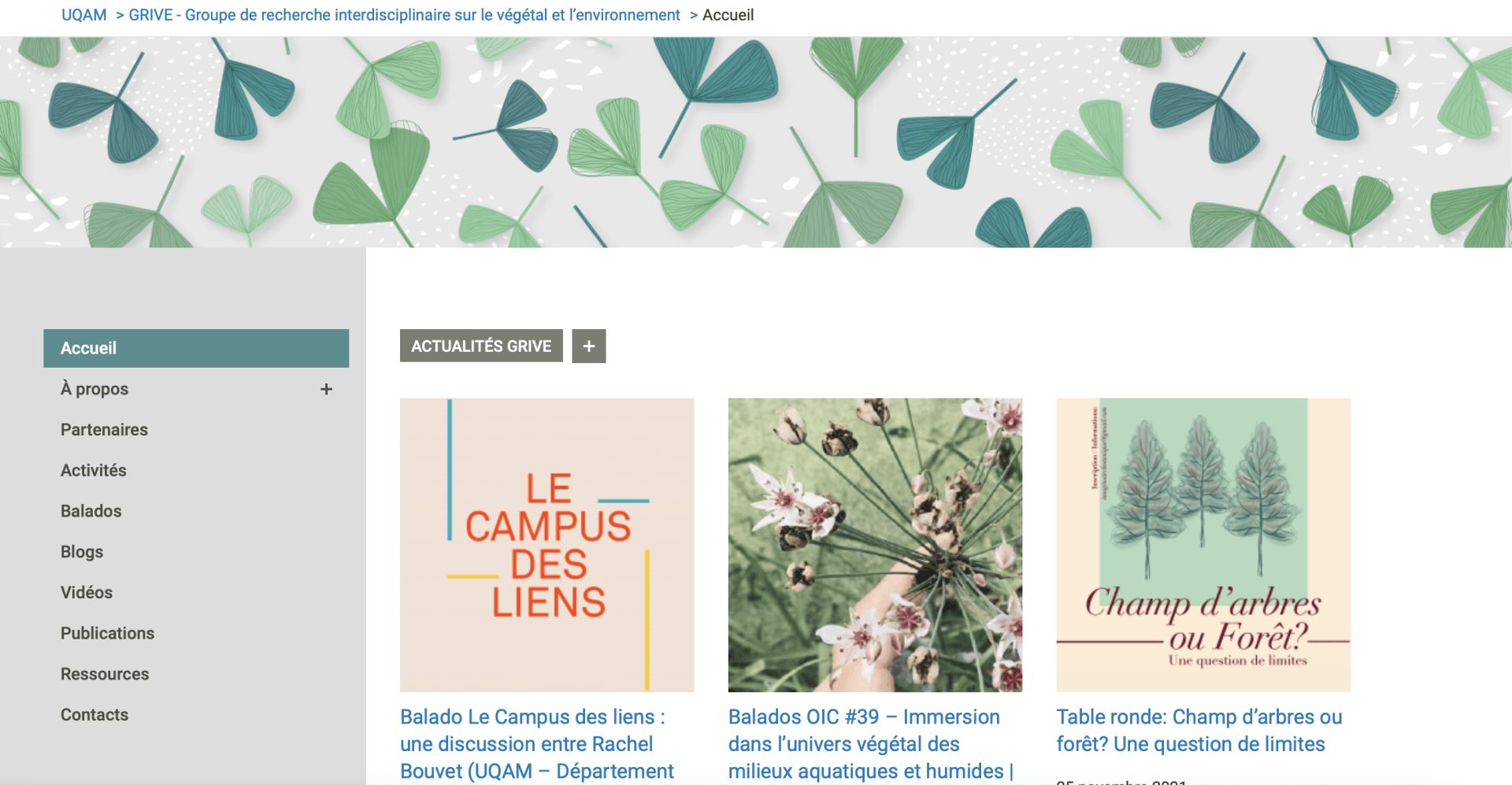
Task: Open the Contacts page
Action: point(94,715)
